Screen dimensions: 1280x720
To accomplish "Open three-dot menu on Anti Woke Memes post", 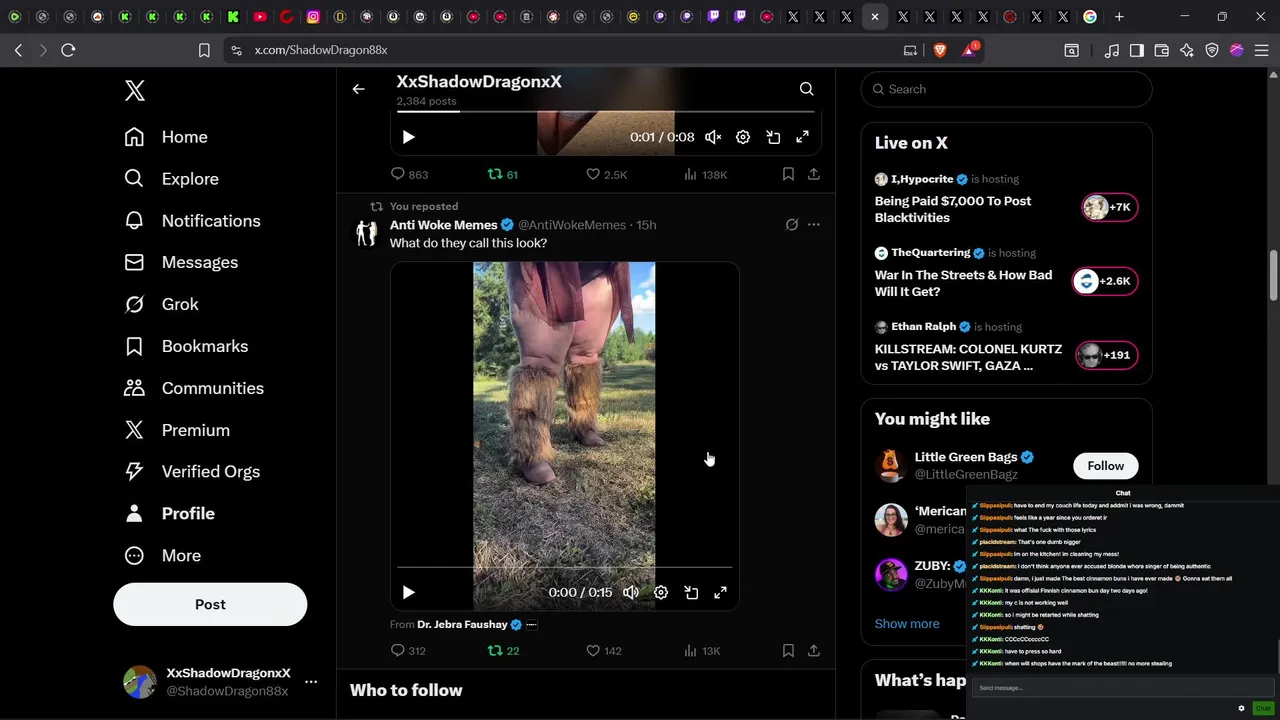I will [814, 225].
